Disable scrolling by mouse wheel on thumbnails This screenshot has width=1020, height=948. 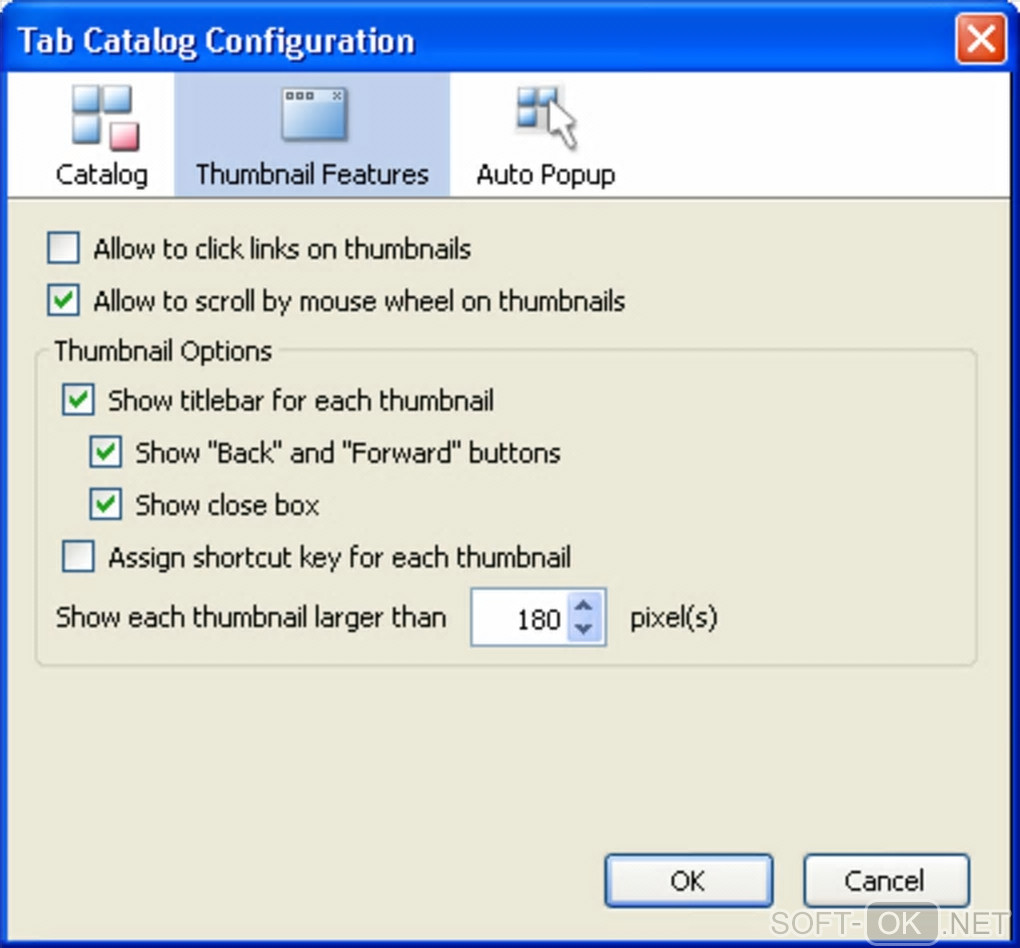[64, 301]
